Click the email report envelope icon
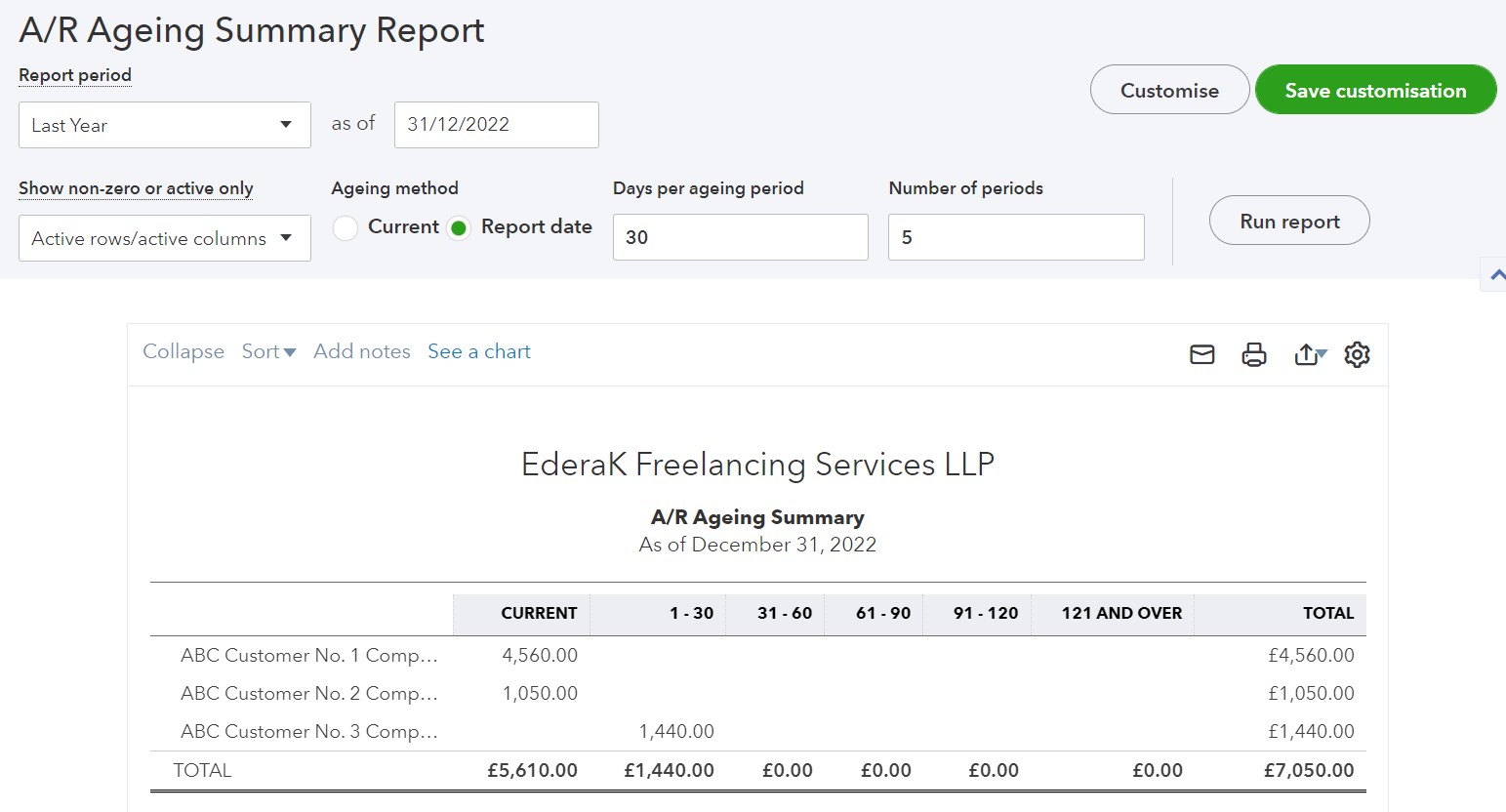The width and height of the screenshot is (1506, 812). (x=1202, y=354)
